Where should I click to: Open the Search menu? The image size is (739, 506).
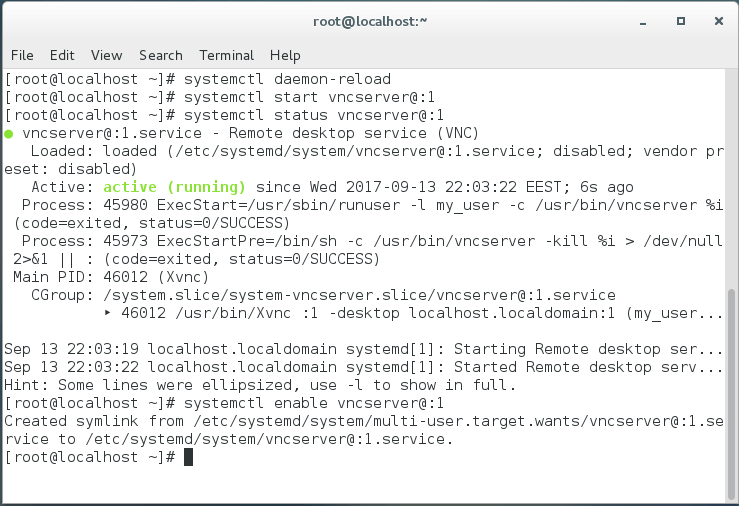(160, 55)
